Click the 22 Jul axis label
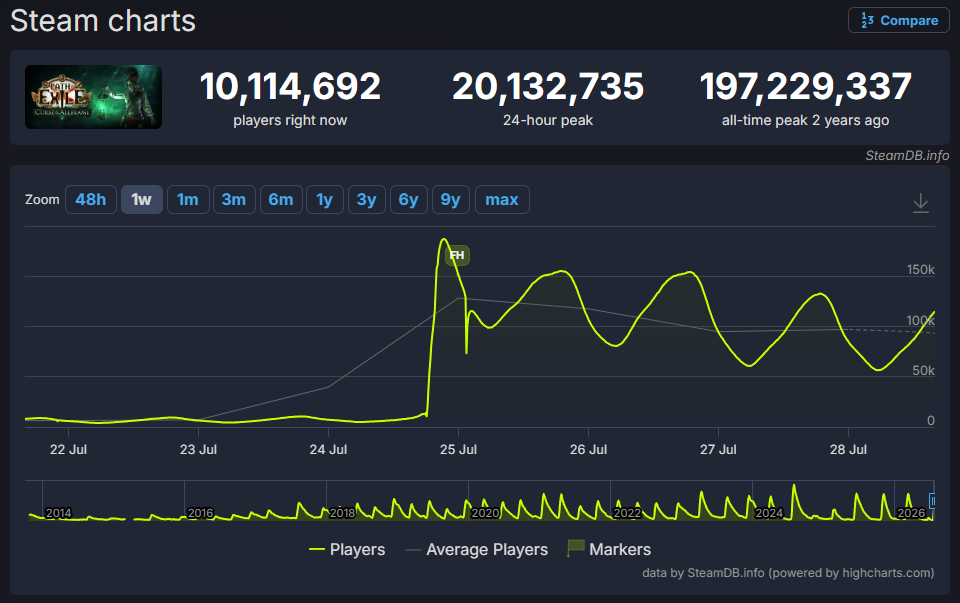 (x=68, y=449)
